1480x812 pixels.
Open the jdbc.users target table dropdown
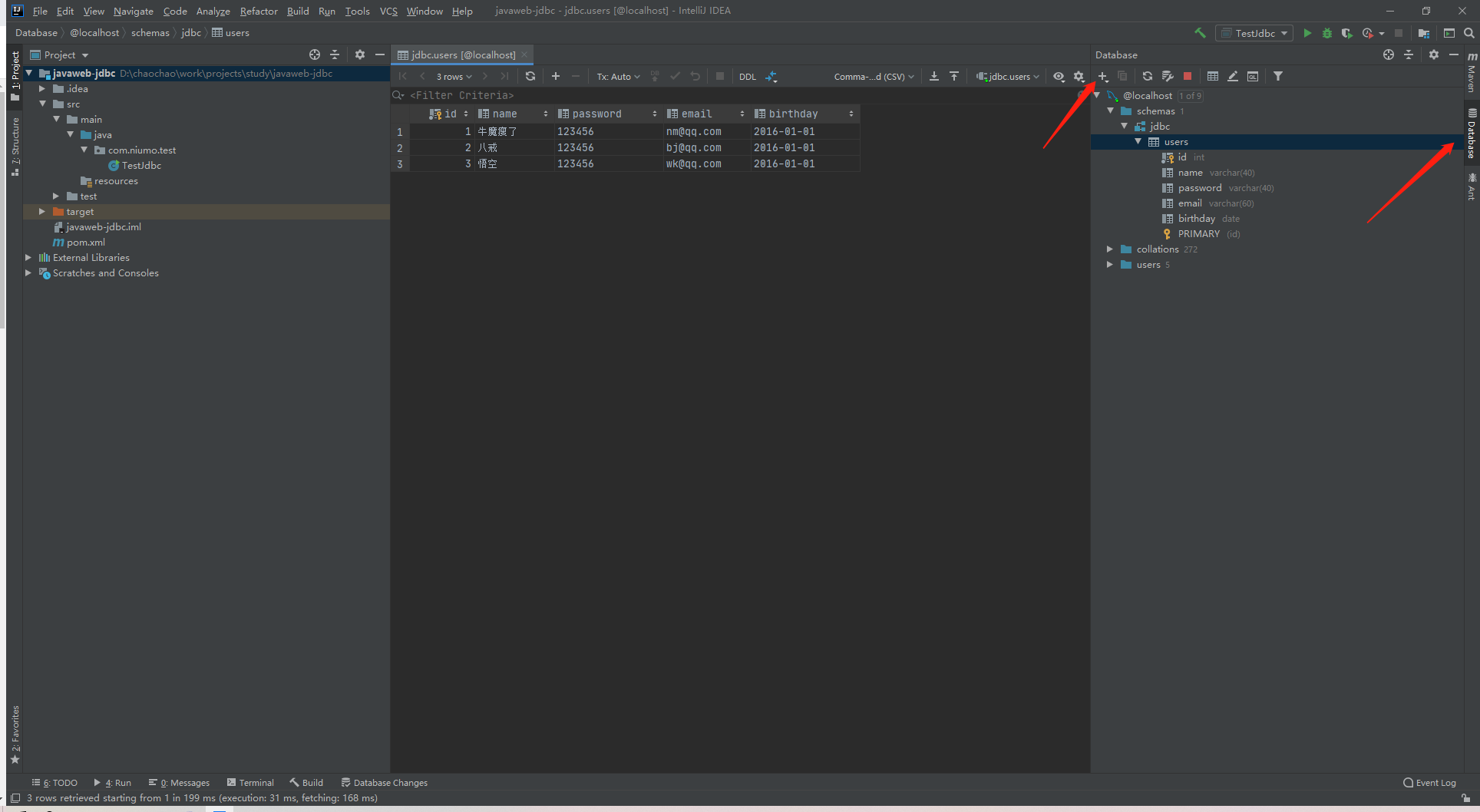click(x=1007, y=76)
